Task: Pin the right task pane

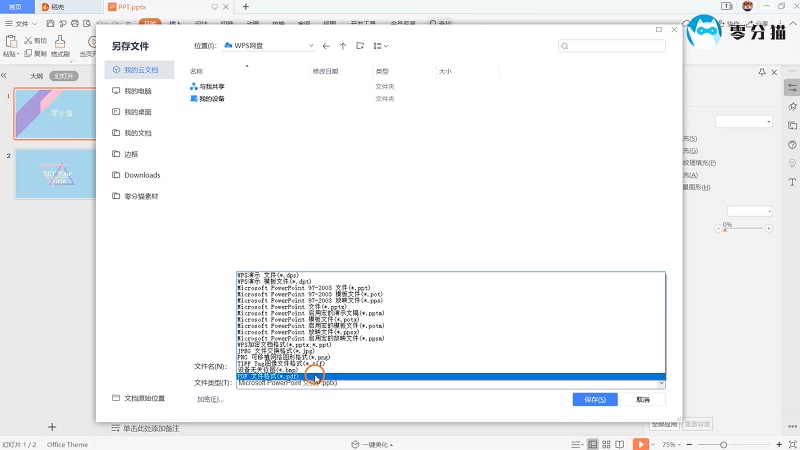Action: pyautogui.click(x=762, y=72)
